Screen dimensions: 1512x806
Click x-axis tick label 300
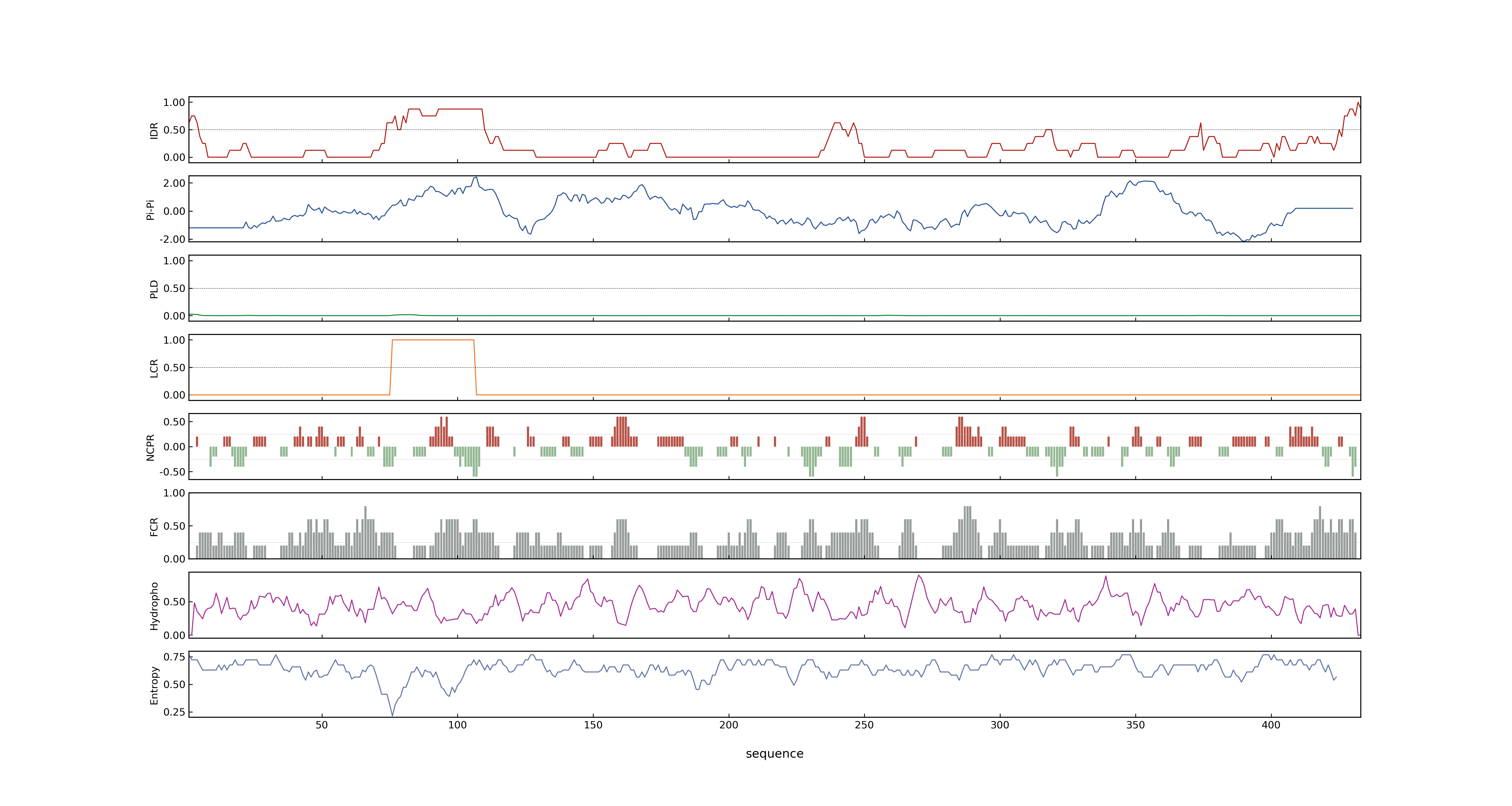click(1000, 725)
